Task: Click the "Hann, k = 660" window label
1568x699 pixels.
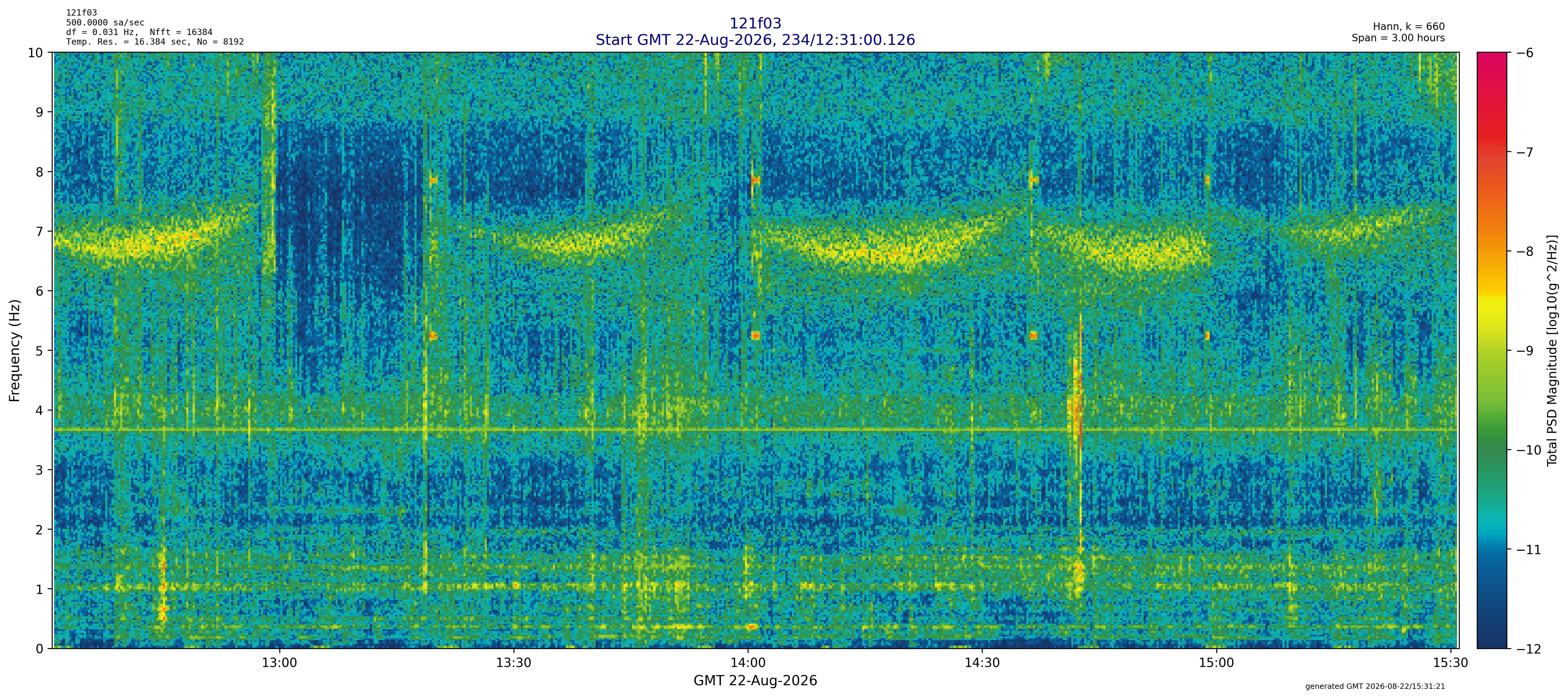Action: [x=1409, y=27]
